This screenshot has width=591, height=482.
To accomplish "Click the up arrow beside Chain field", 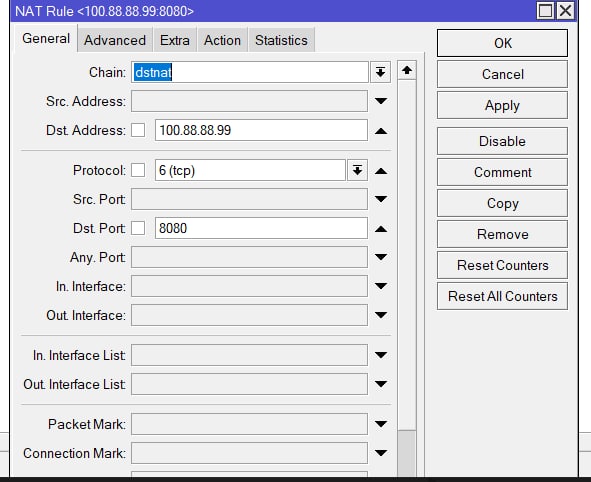I will [x=407, y=70].
